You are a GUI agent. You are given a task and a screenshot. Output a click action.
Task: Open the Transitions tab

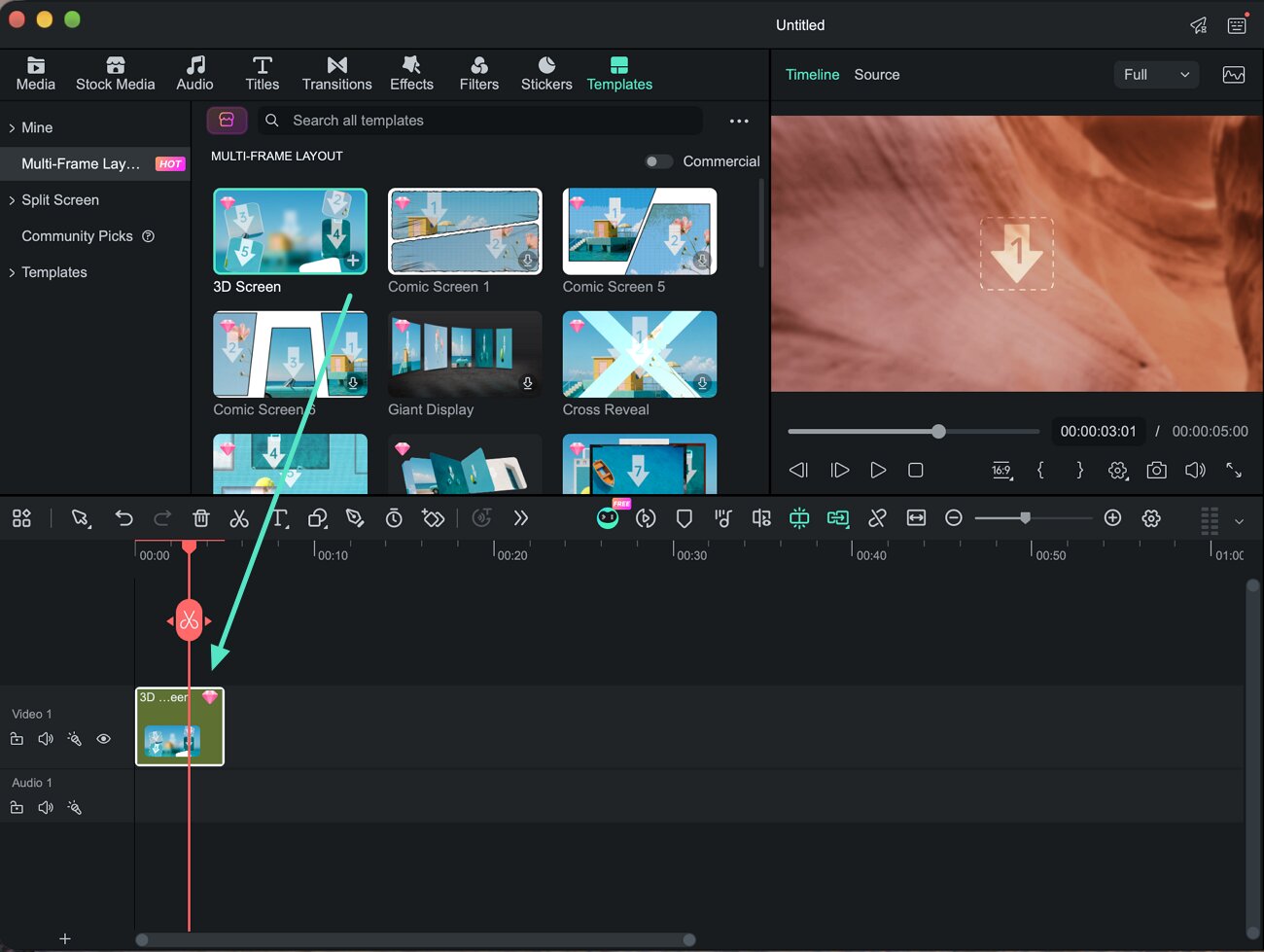[x=336, y=74]
